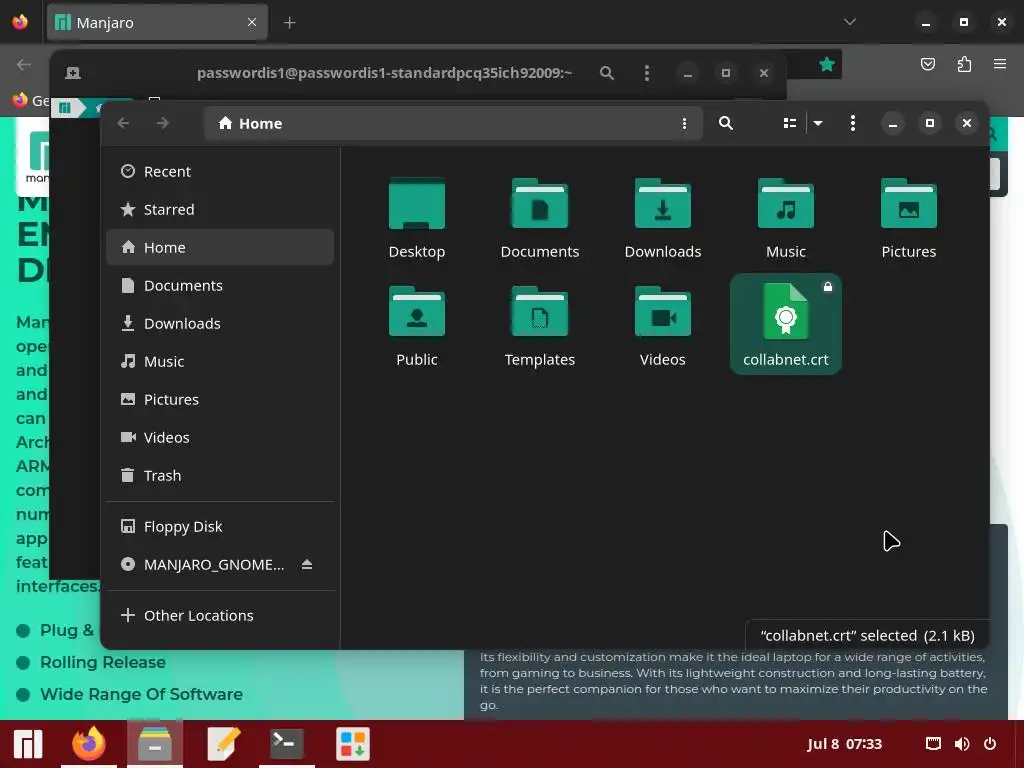Open Firefox hamburger application menu
Viewport: 1024px width, 768px height.
tap(1000, 64)
